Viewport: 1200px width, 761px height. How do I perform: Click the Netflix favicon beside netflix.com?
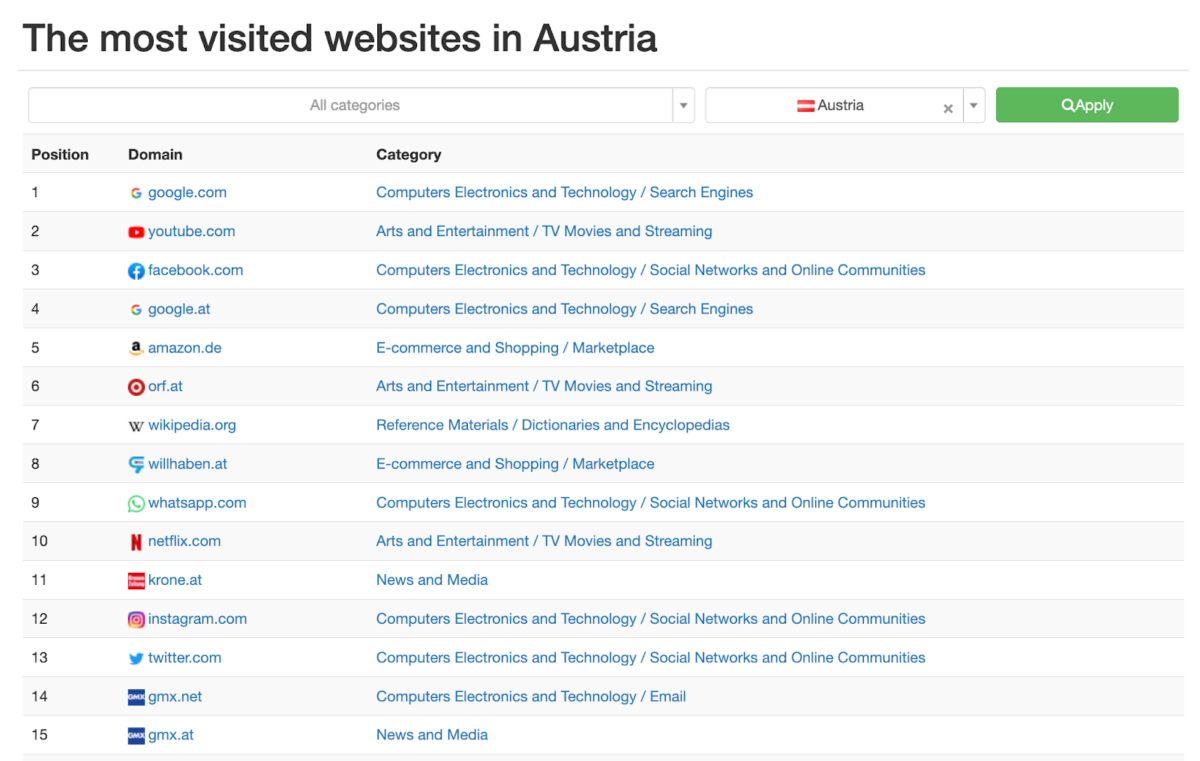coord(136,542)
